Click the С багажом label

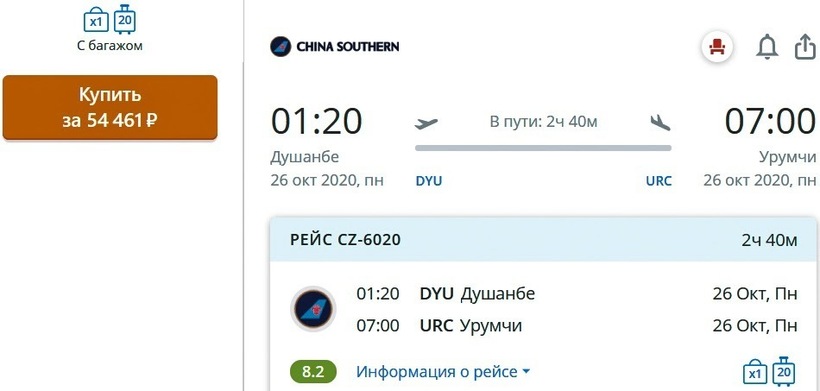110,46
